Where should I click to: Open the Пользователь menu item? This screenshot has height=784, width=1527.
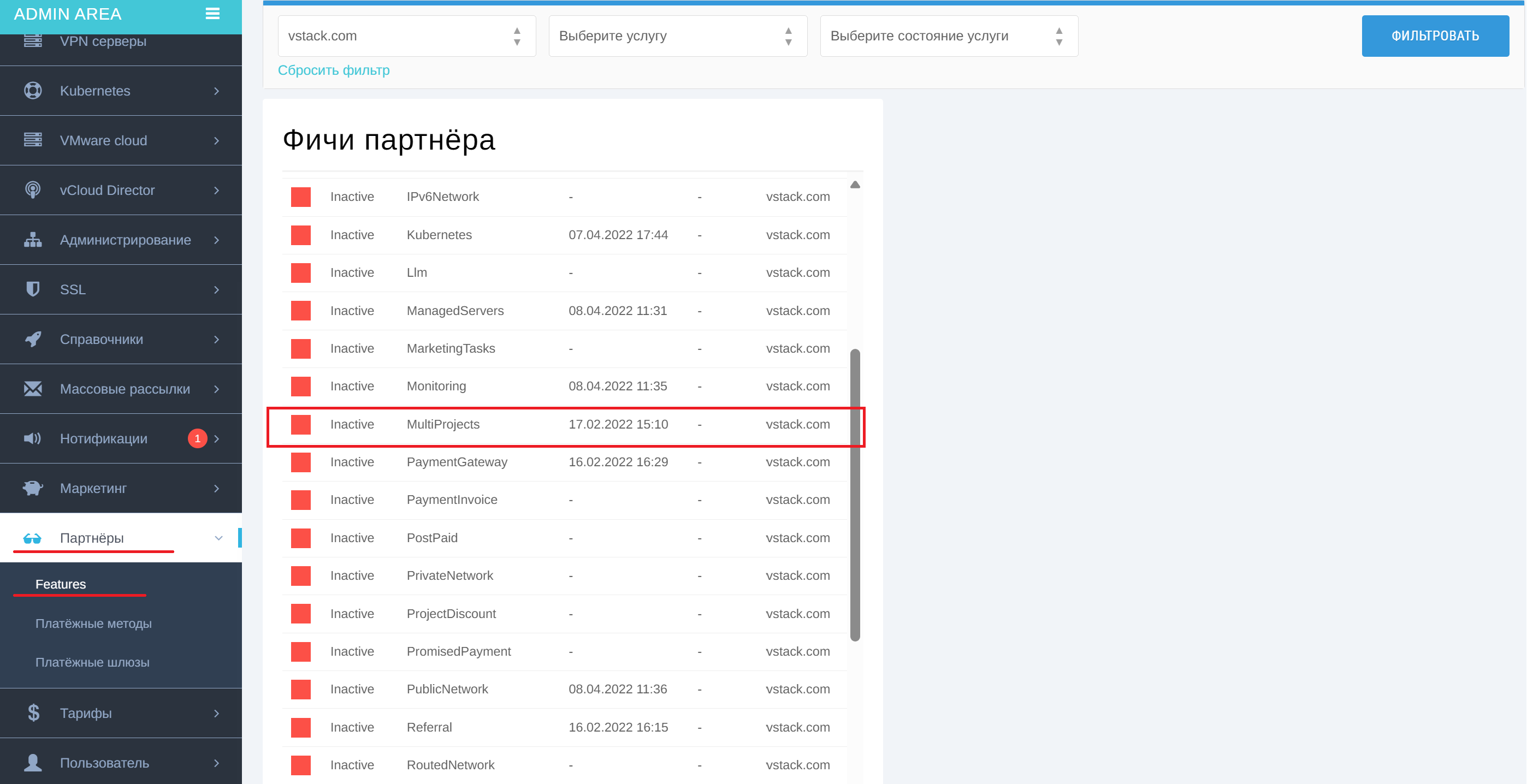click(121, 763)
